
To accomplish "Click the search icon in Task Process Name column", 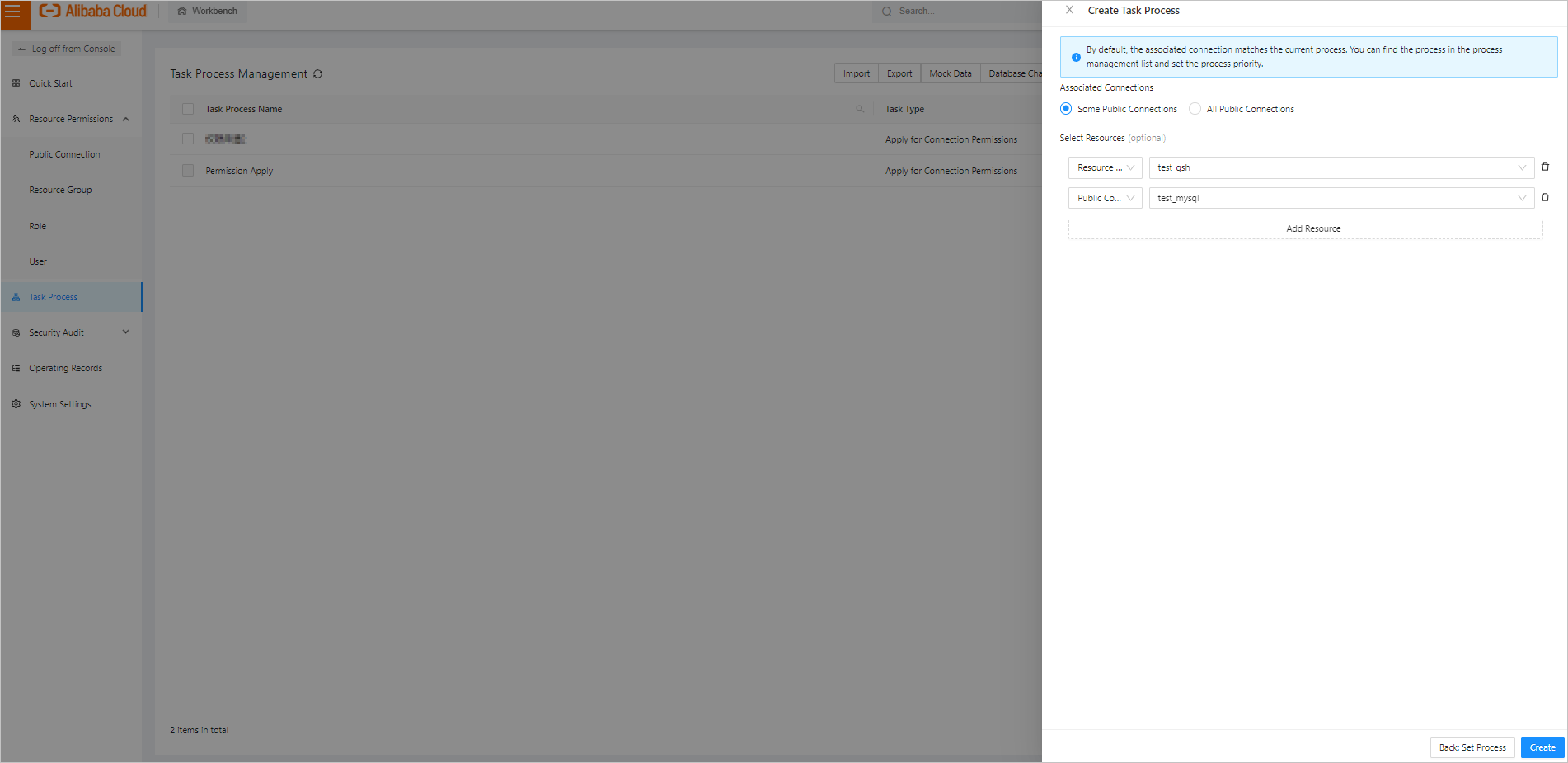I will (860, 109).
